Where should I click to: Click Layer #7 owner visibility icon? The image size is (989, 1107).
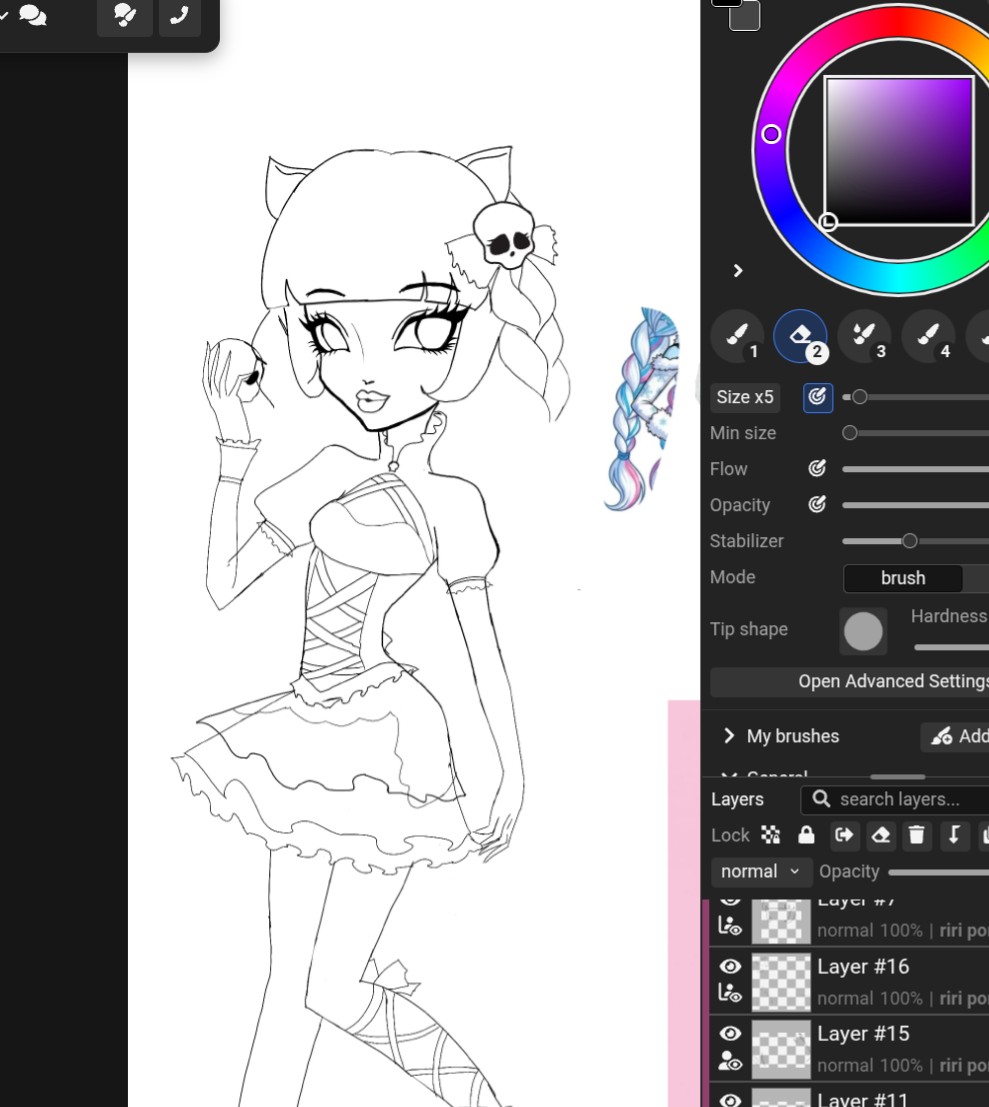729,926
